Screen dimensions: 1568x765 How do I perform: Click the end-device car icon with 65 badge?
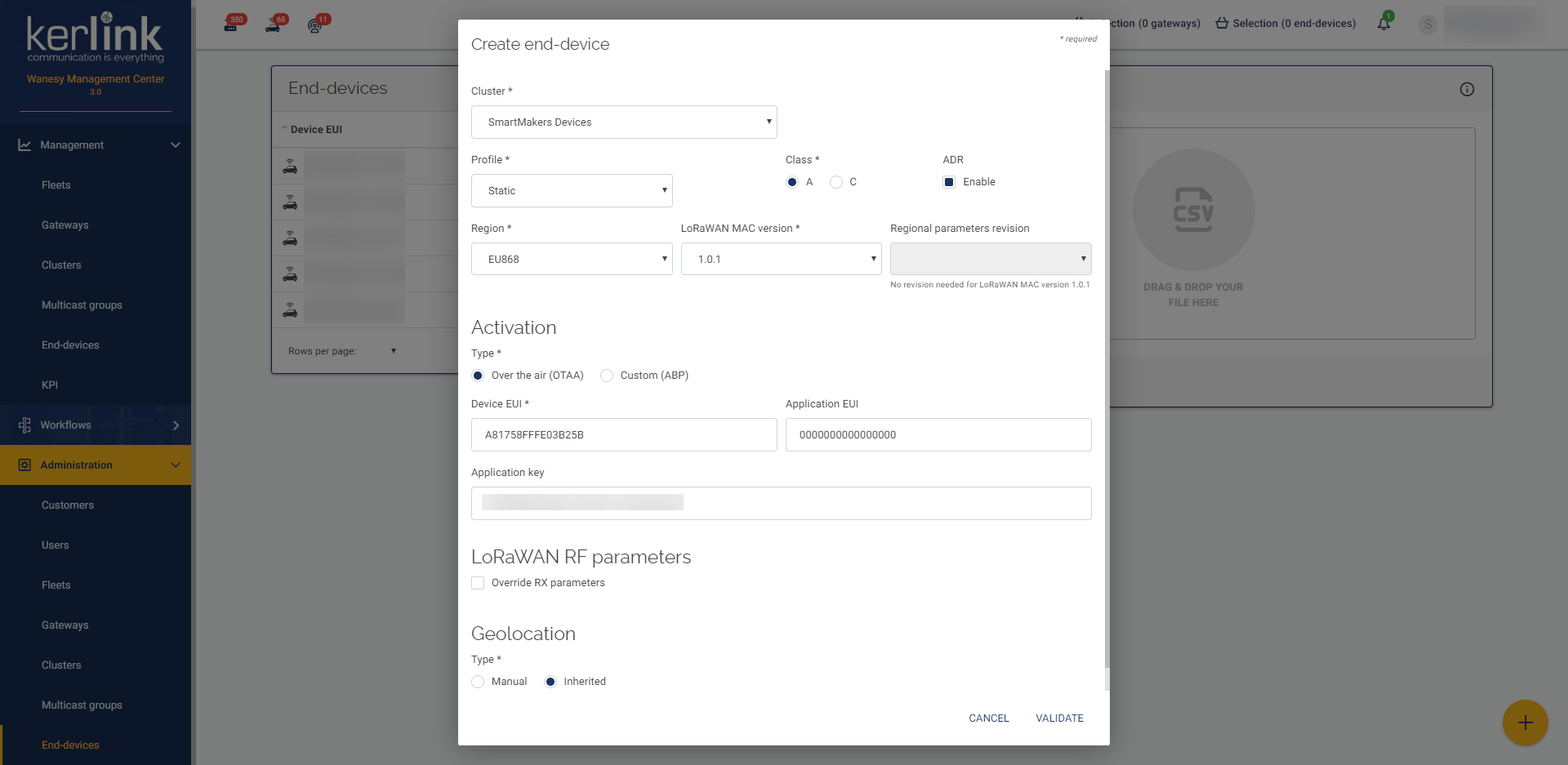tap(273, 25)
